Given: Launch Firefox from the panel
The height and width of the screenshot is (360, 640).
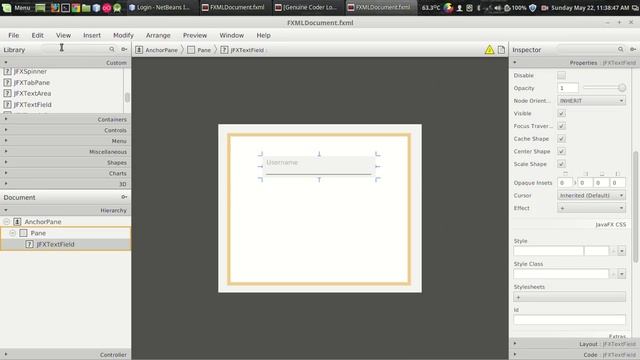Looking at the screenshot, I should (x=55, y=8).
